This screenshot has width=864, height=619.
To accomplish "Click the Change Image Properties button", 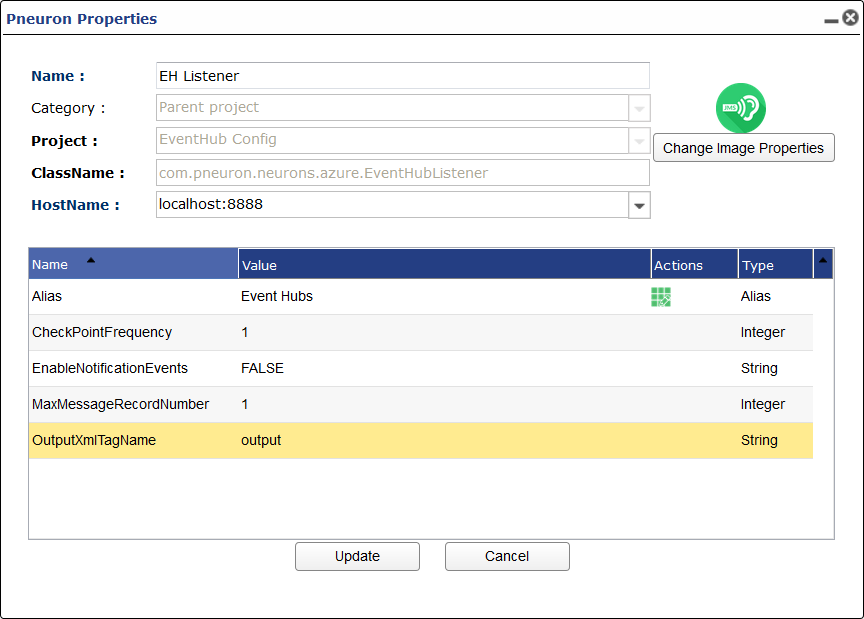I will 743,148.
